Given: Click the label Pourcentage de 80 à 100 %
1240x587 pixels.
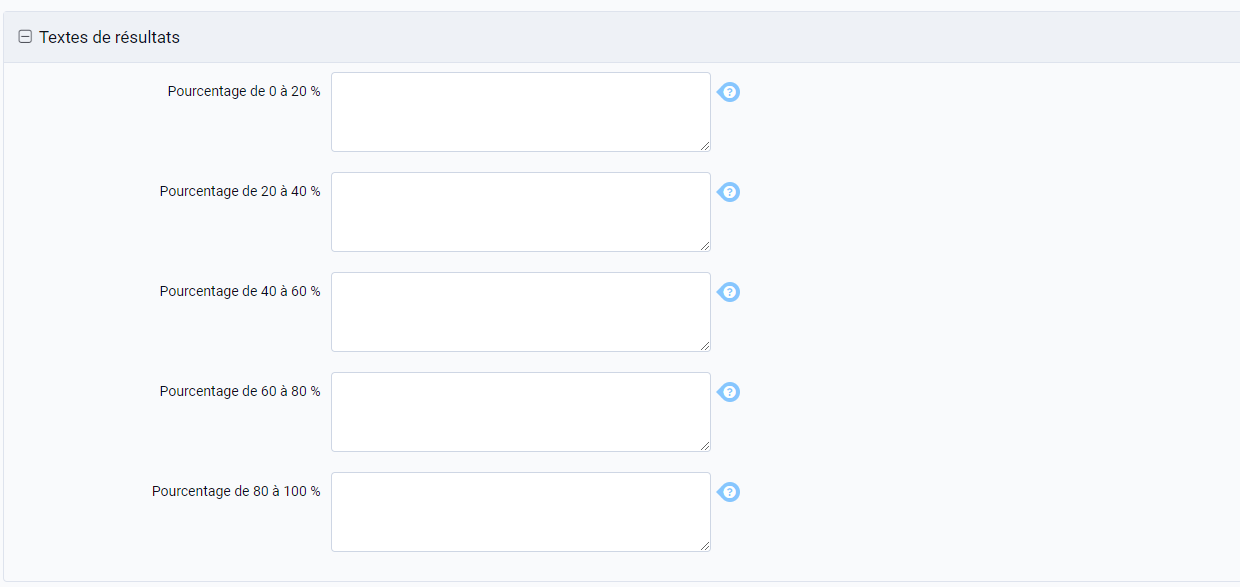Looking at the screenshot, I should [x=236, y=491].
